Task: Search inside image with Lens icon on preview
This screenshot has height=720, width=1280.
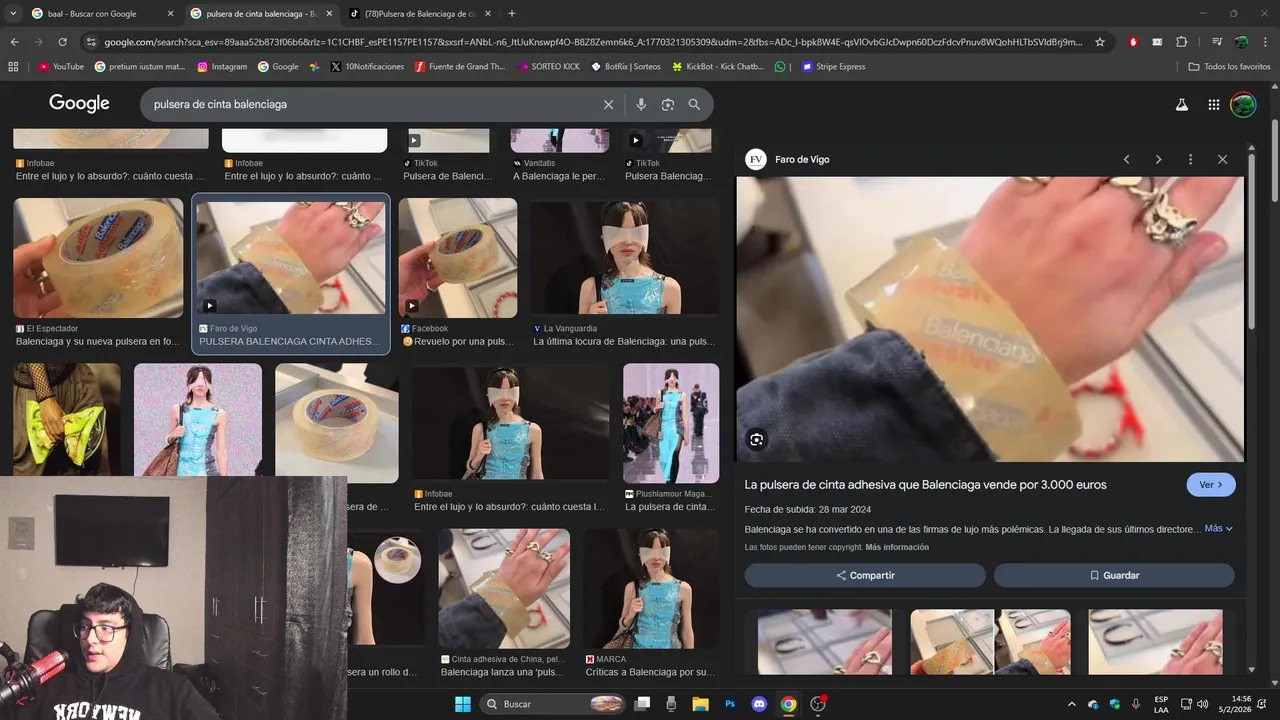Action: pos(756,439)
